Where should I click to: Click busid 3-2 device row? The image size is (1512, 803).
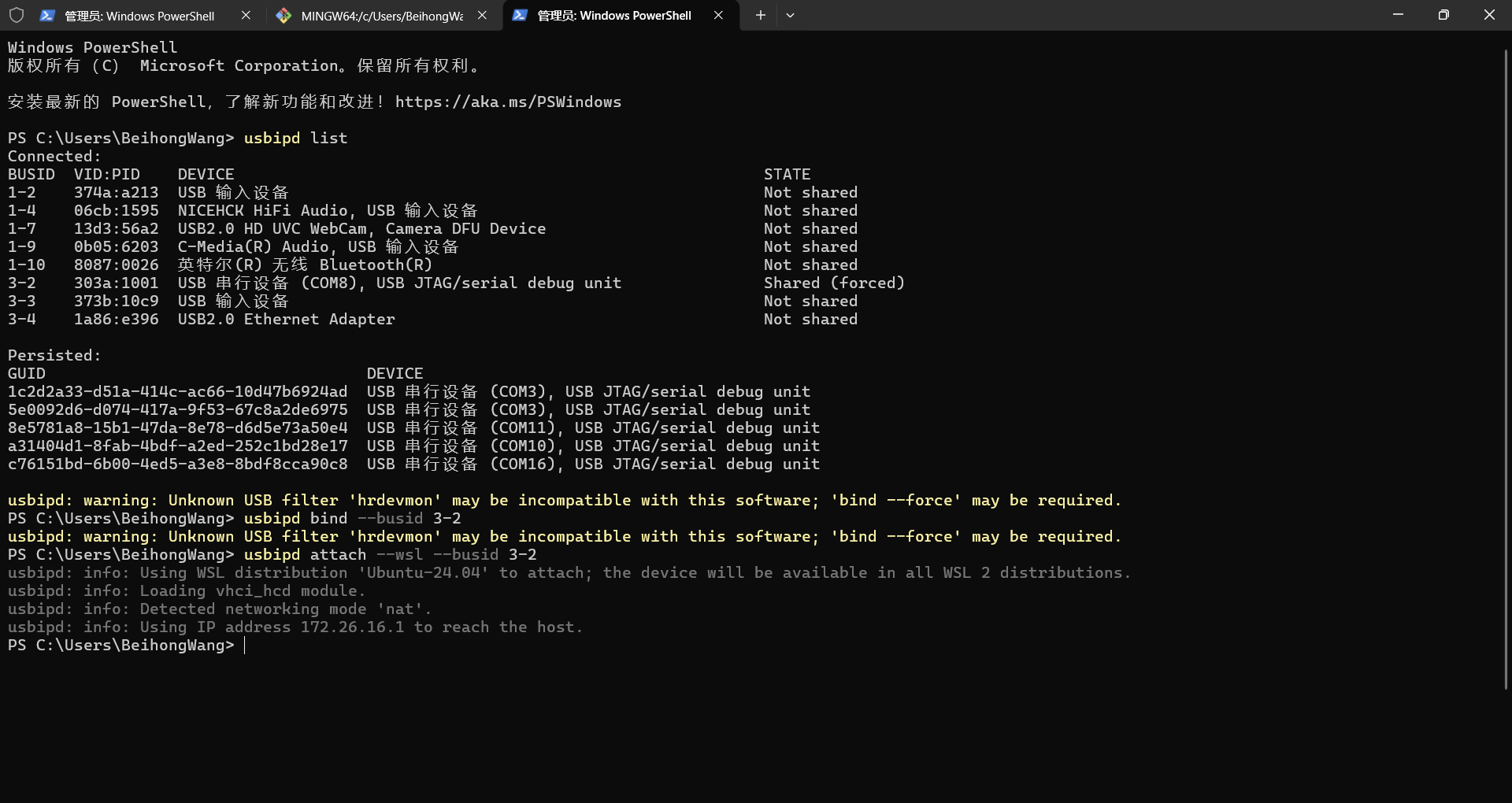coord(456,283)
